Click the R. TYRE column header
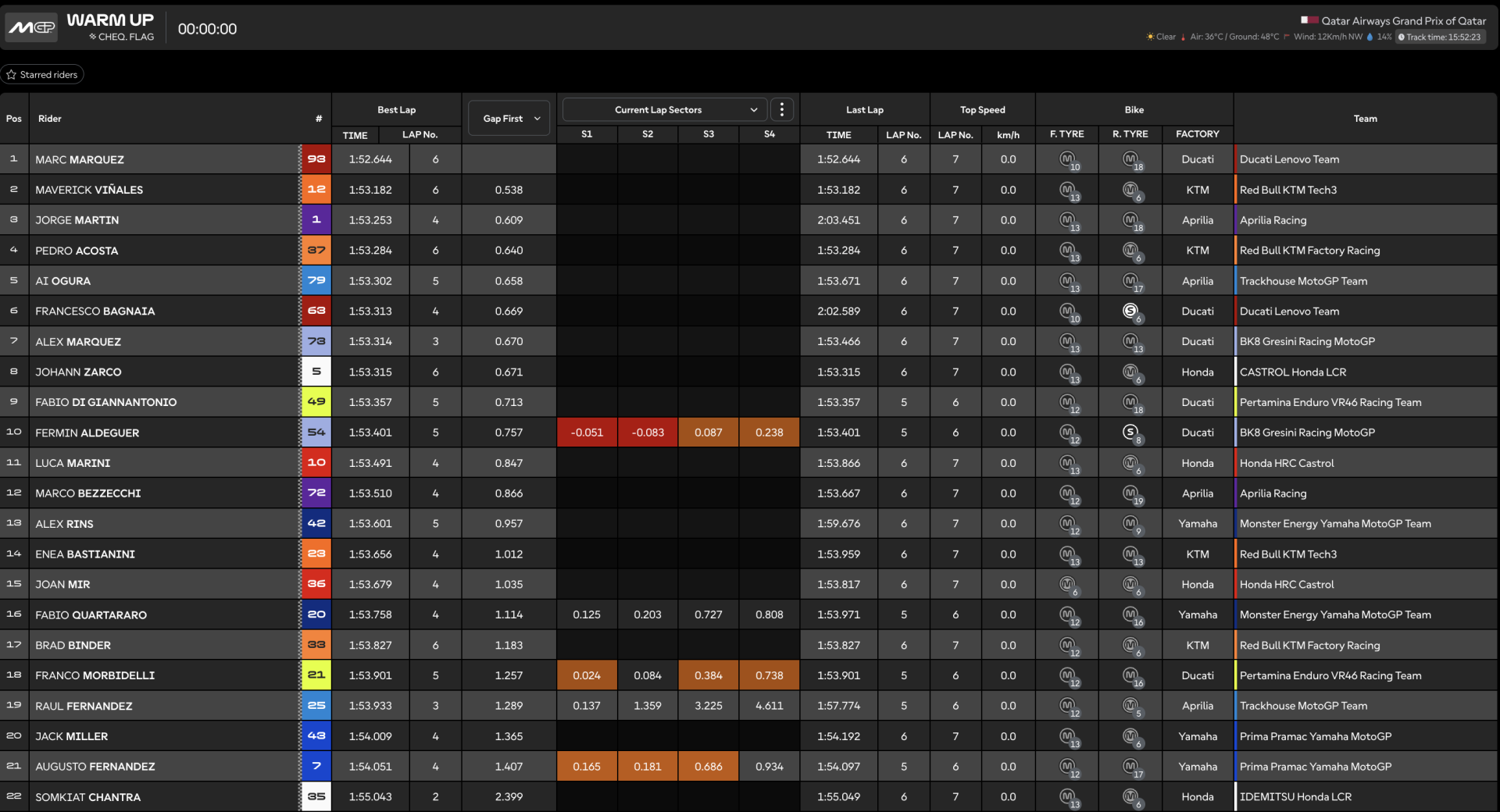 pos(1130,134)
